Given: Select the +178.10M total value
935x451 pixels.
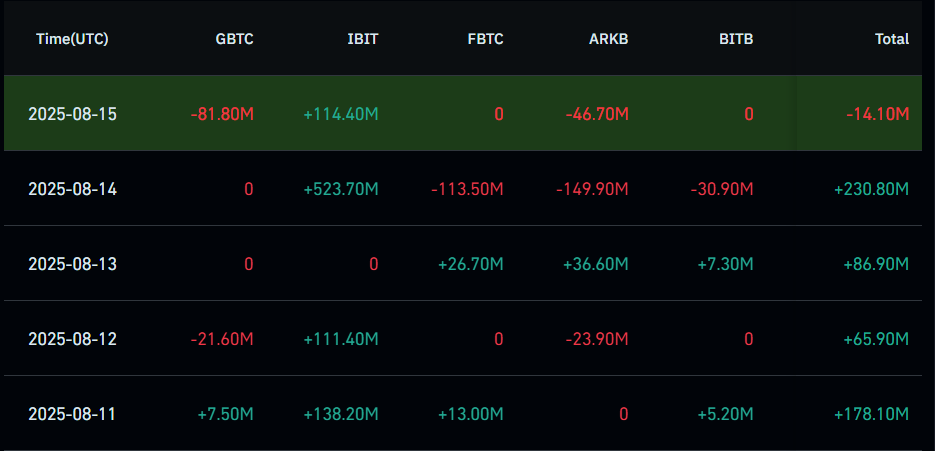Looking at the screenshot, I should tap(872, 414).
